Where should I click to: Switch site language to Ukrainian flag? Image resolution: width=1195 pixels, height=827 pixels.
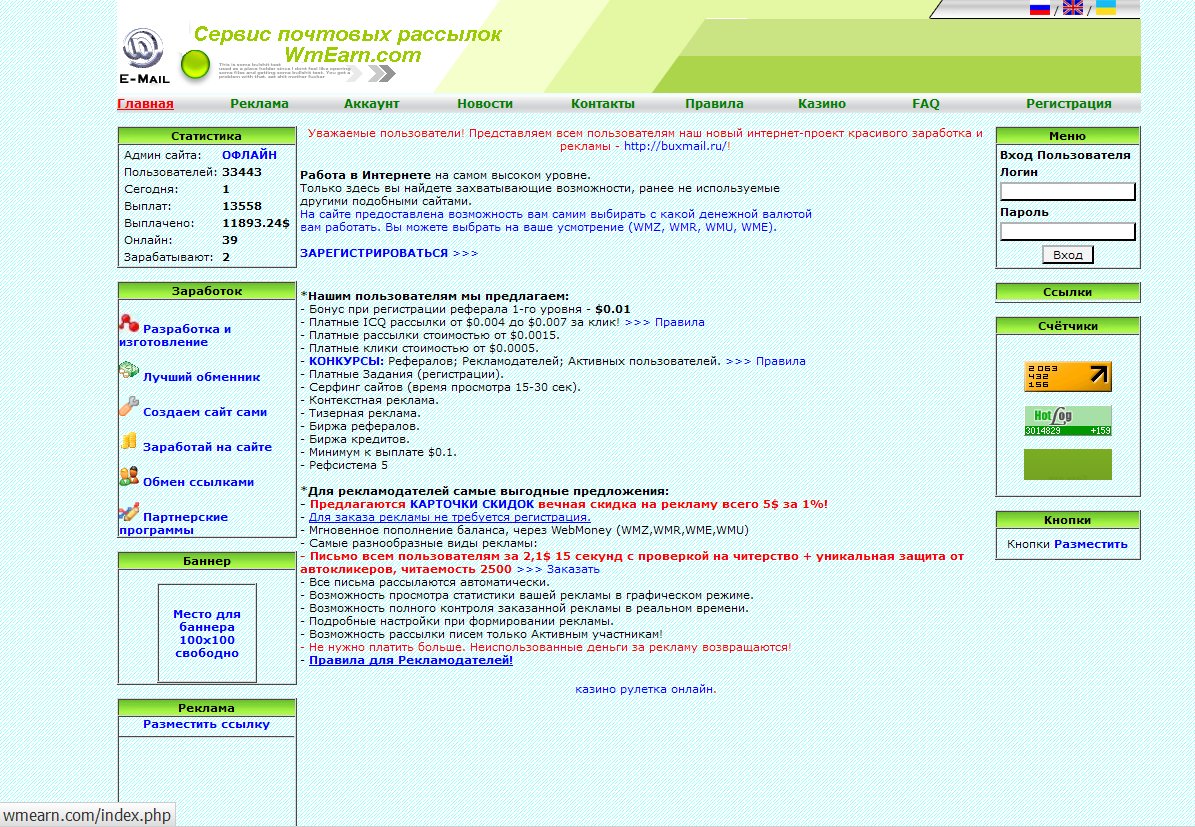pos(1105,8)
